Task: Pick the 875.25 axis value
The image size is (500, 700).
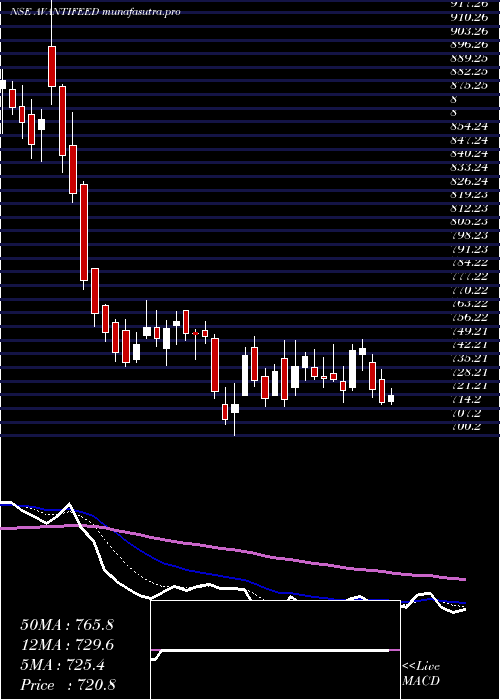Action: point(469,86)
